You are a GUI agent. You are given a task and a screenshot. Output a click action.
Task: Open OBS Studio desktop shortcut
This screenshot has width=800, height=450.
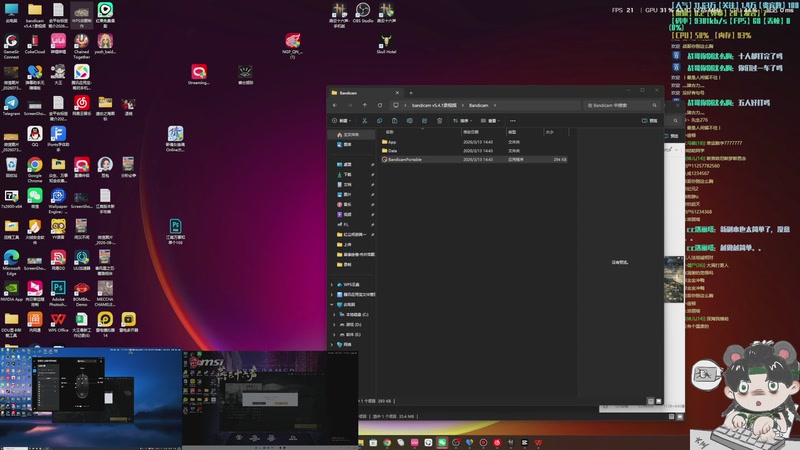click(x=363, y=13)
